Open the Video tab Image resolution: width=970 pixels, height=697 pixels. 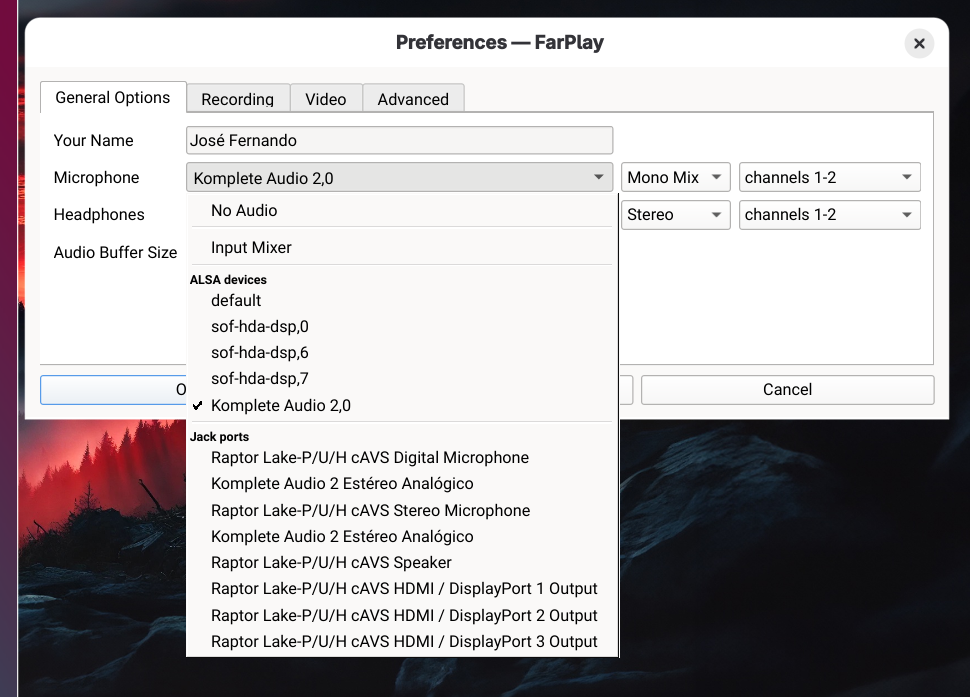coord(326,99)
